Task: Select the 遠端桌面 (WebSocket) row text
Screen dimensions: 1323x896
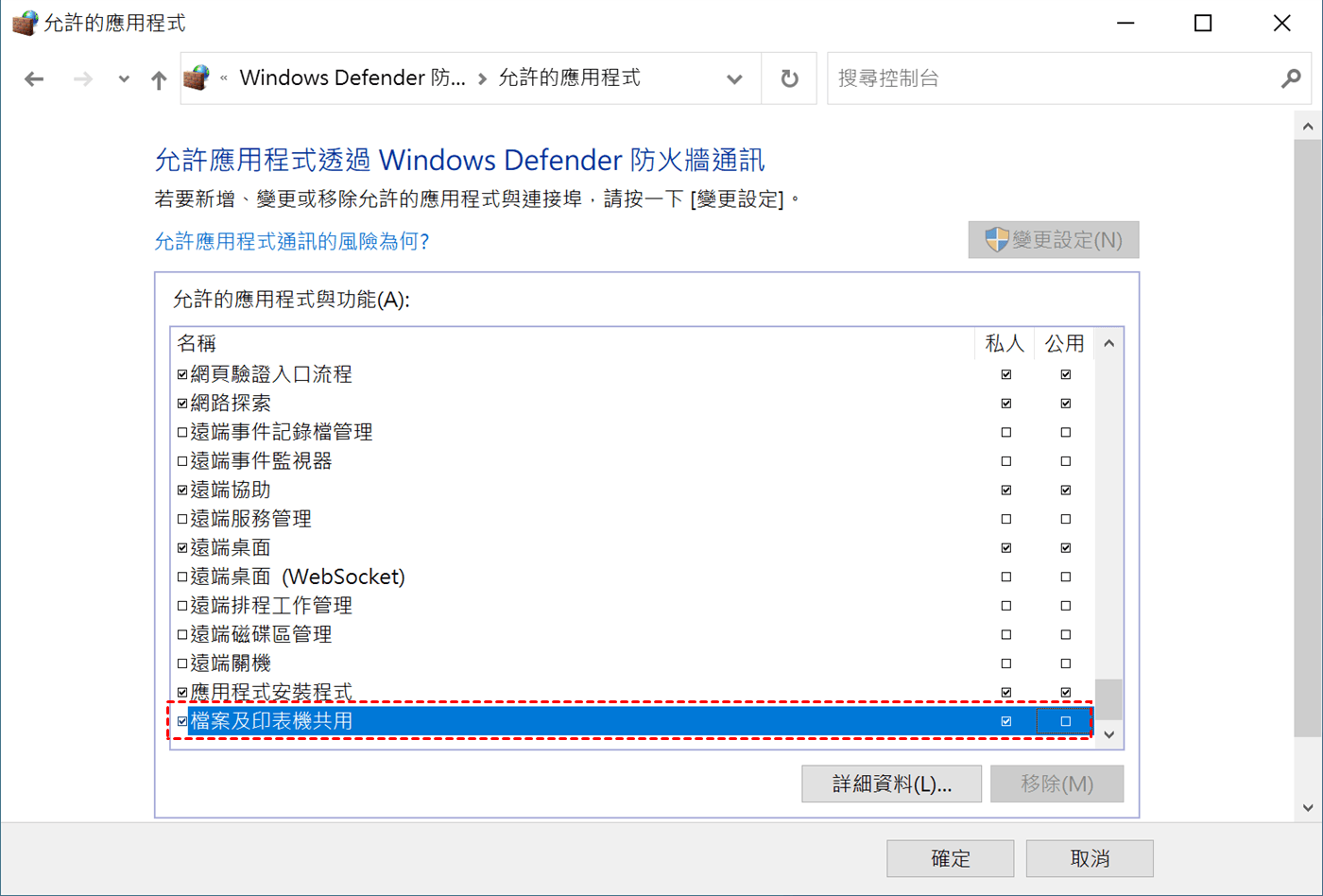Action: click(x=298, y=577)
